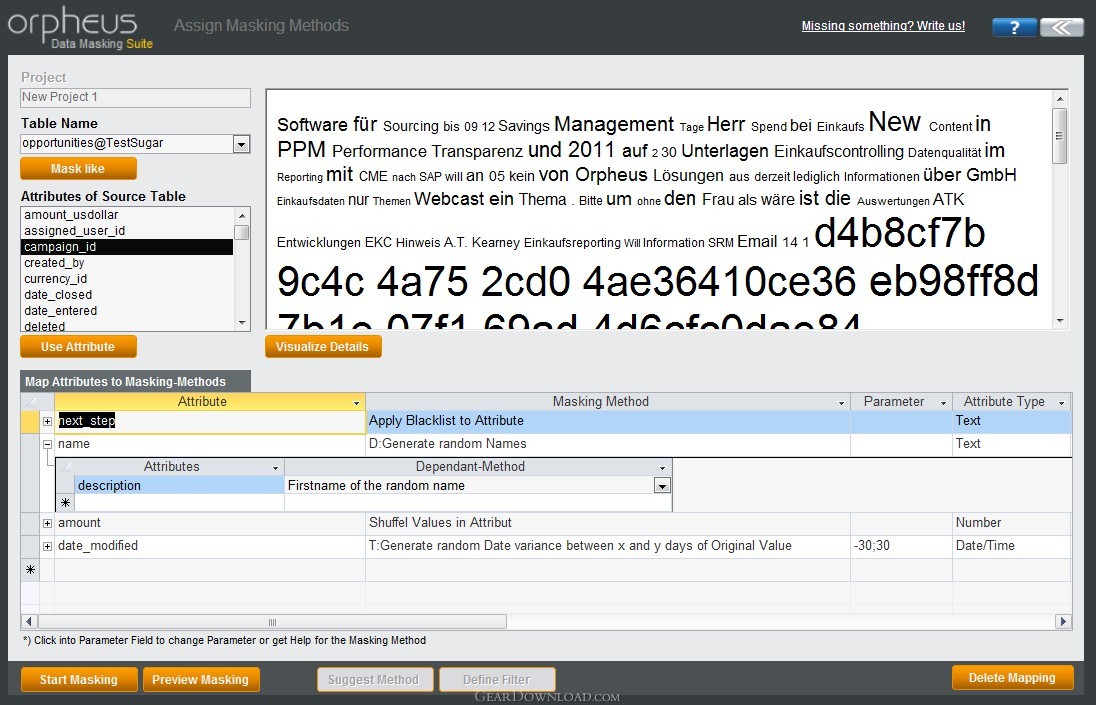Click the Use Attribute button
The height and width of the screenshot is (705, 1096).
click(78, 347)
